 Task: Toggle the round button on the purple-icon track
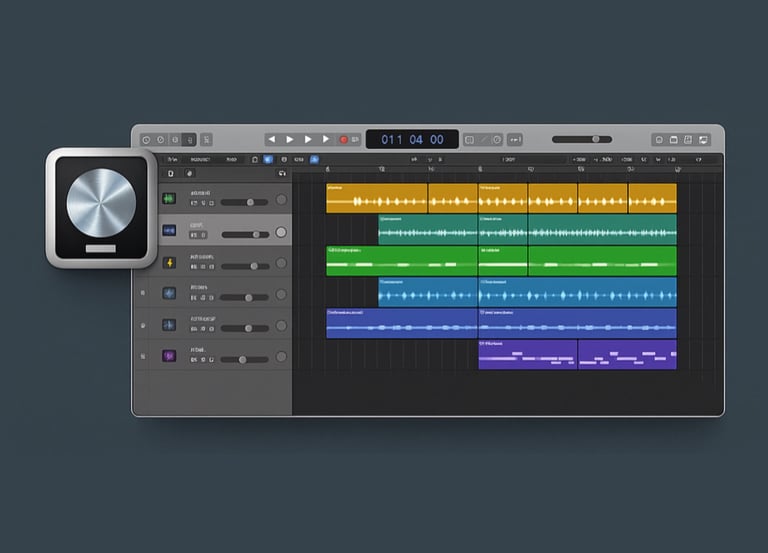[281, 357]
